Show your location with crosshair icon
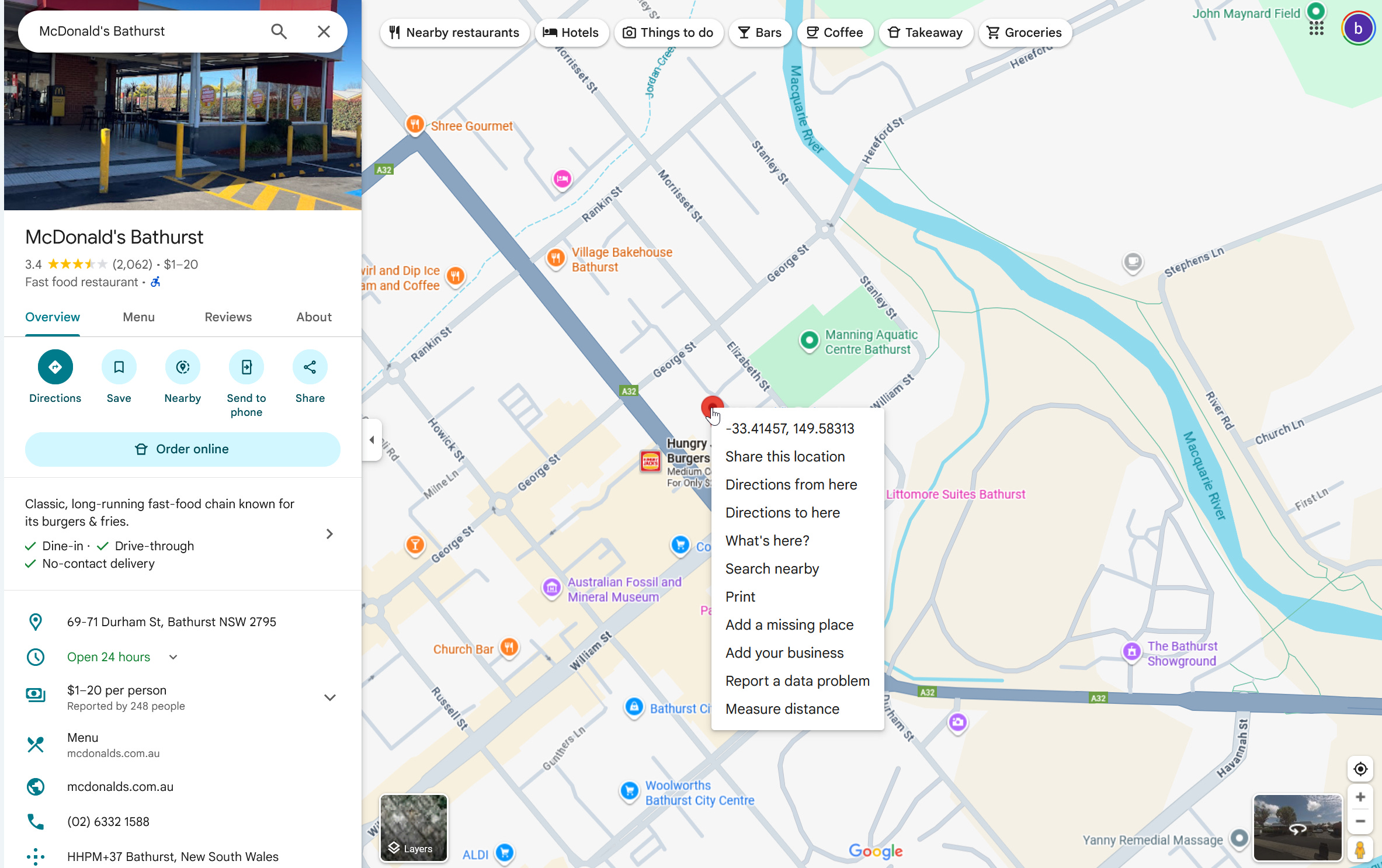 coord(1360,769)
